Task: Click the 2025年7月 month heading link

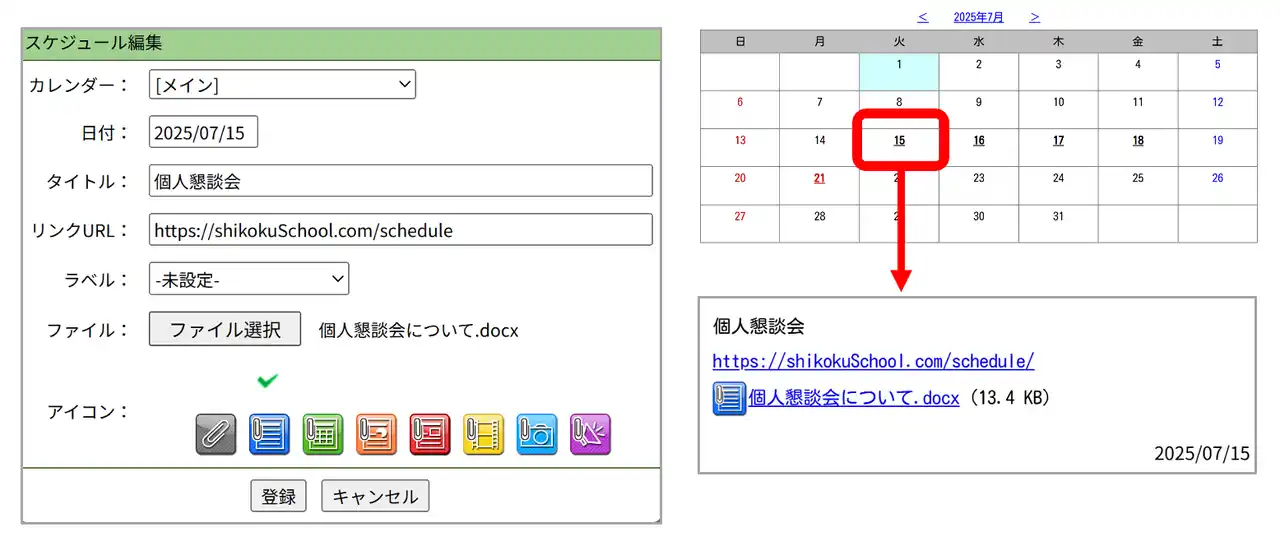Action: point(978,17)
